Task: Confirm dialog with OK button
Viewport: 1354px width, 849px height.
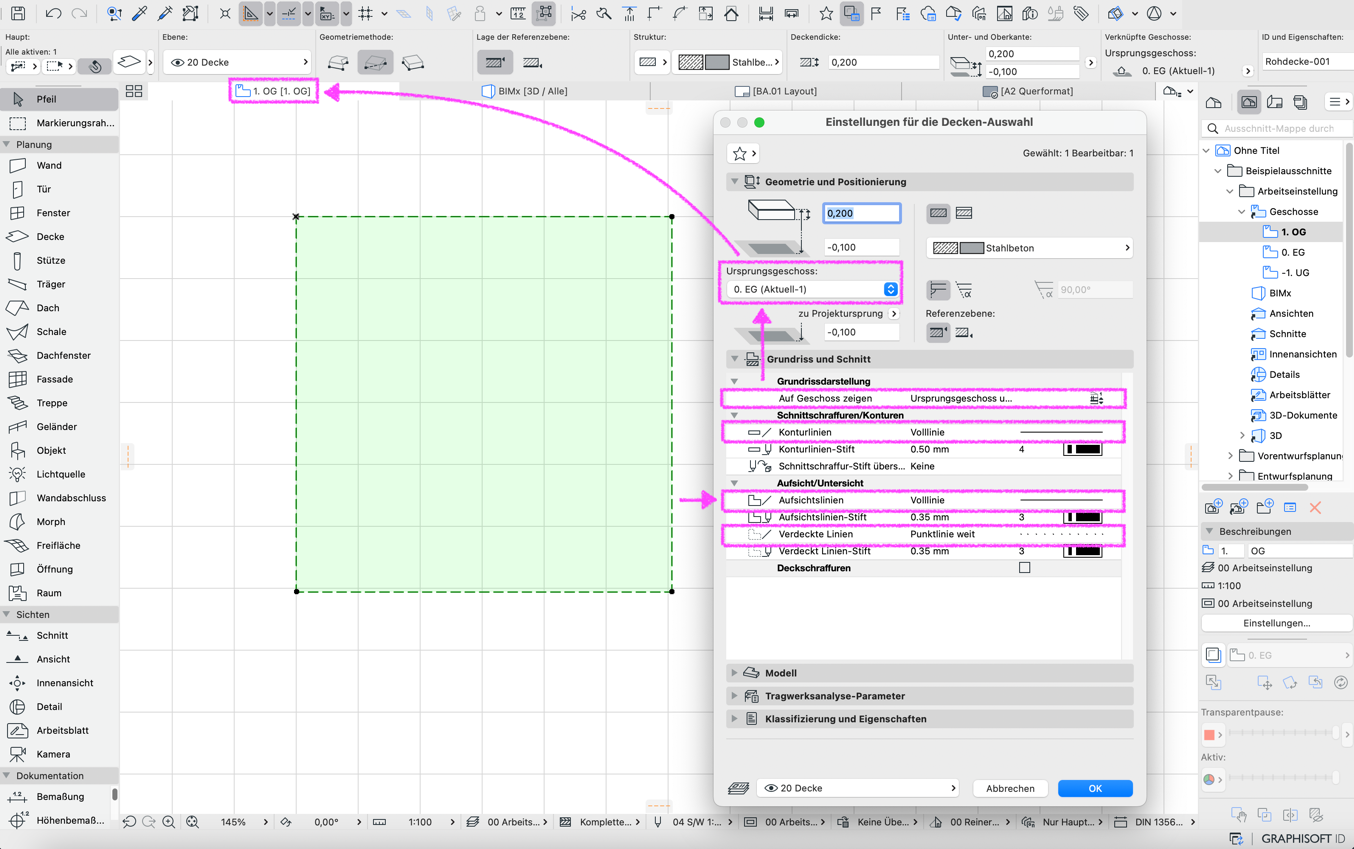Action: (1095, 788)
